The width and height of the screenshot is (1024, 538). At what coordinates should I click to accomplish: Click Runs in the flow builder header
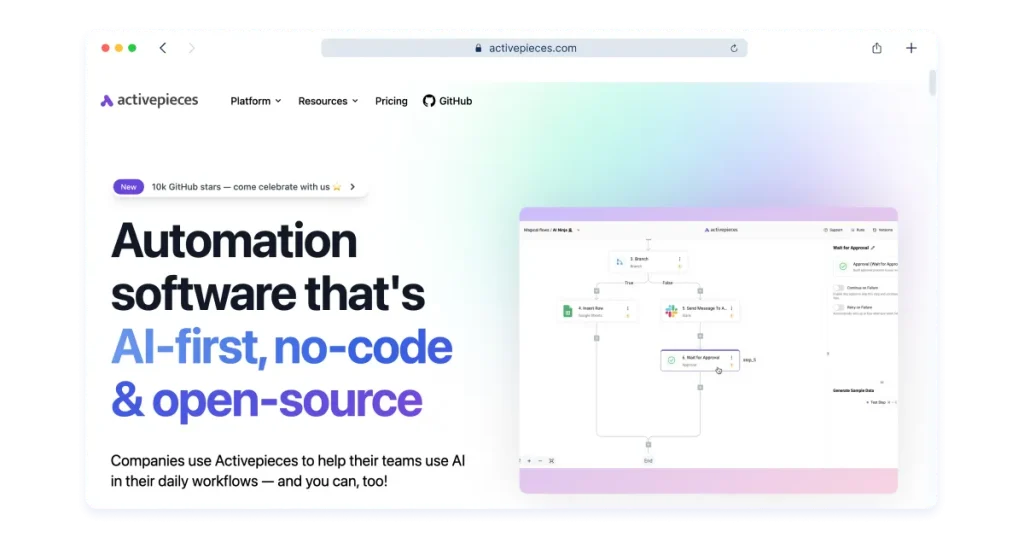[x=858, y=230]
